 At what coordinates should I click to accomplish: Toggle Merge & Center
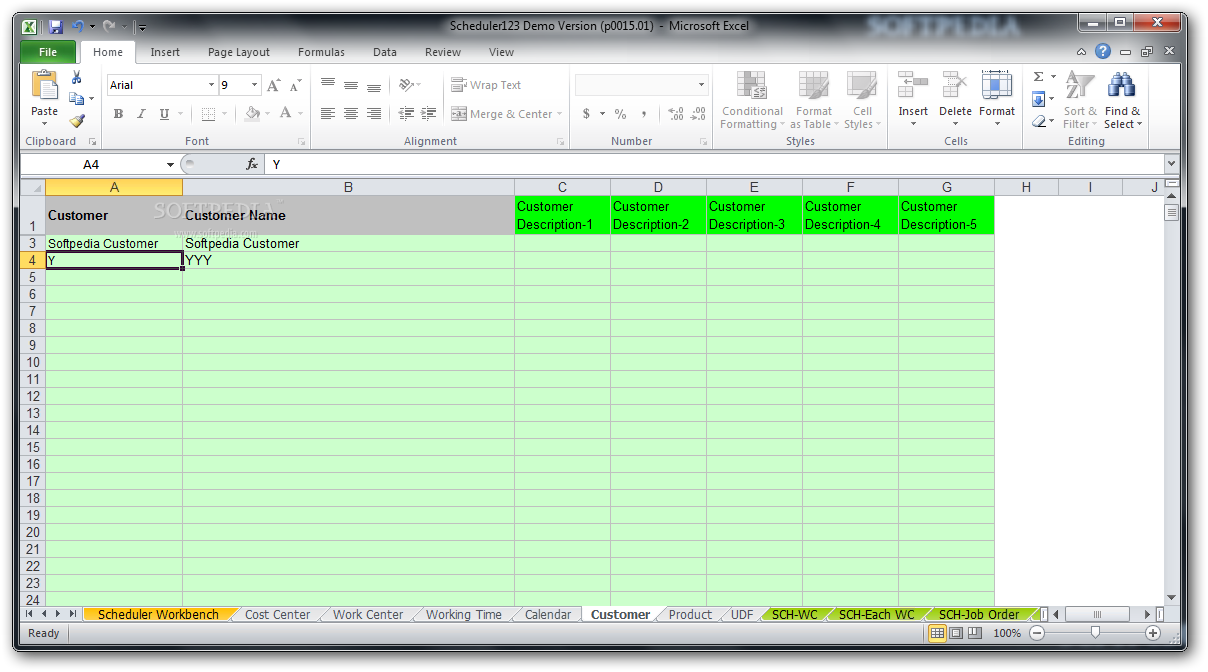coord(501,114)
